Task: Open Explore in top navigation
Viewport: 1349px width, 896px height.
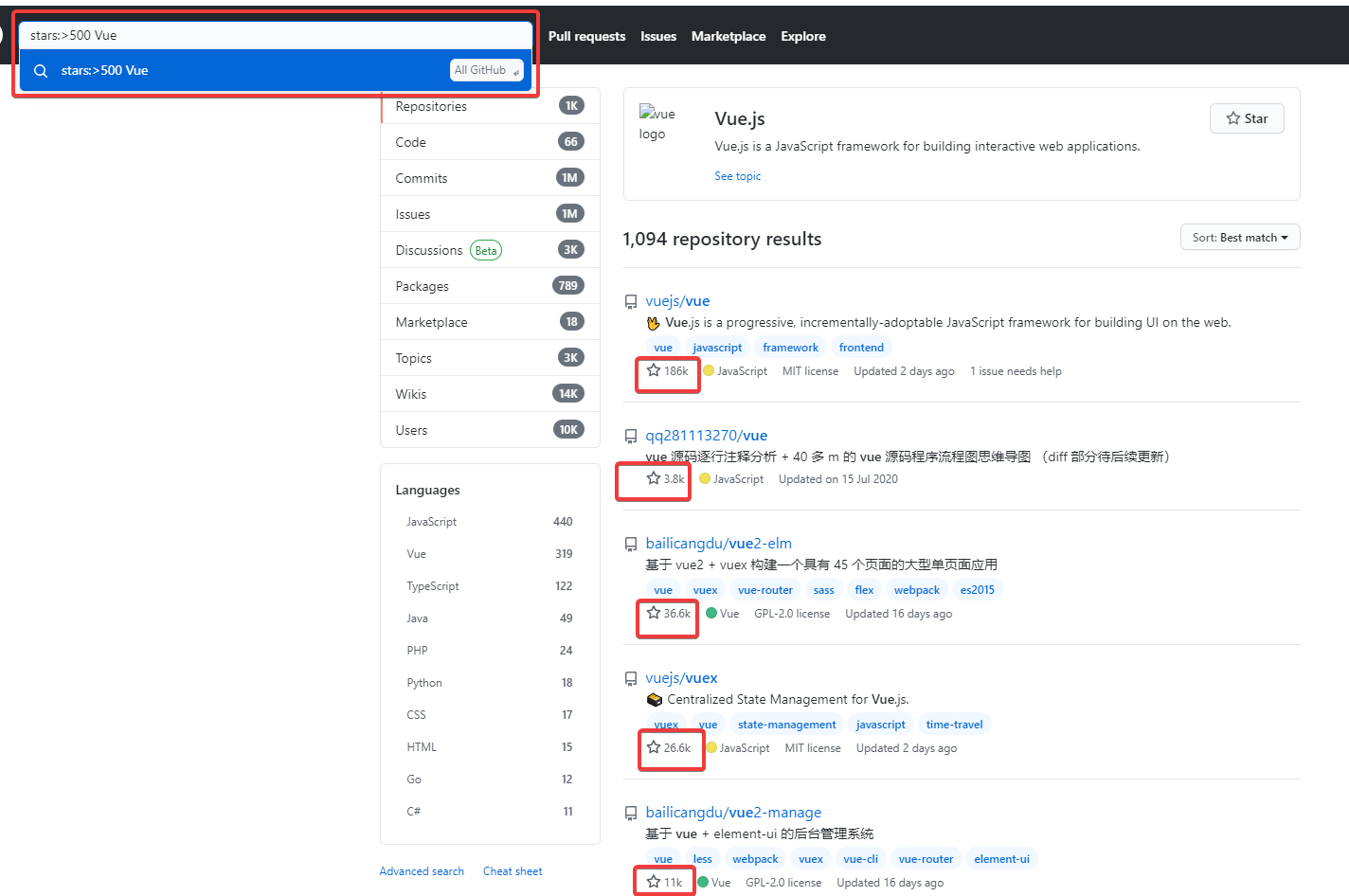Action: point(803,36)
